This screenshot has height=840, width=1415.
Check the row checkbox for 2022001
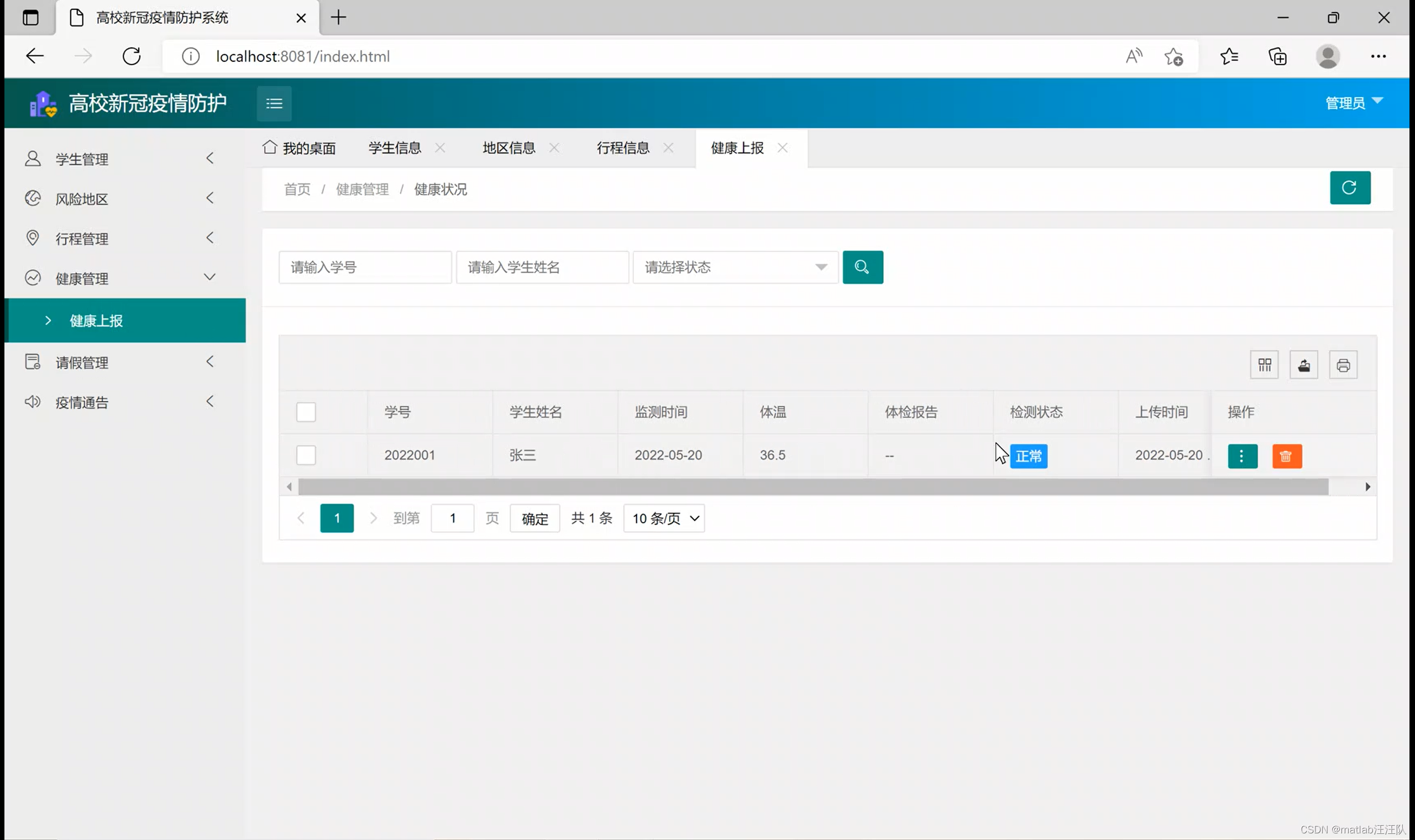[306, 455]
